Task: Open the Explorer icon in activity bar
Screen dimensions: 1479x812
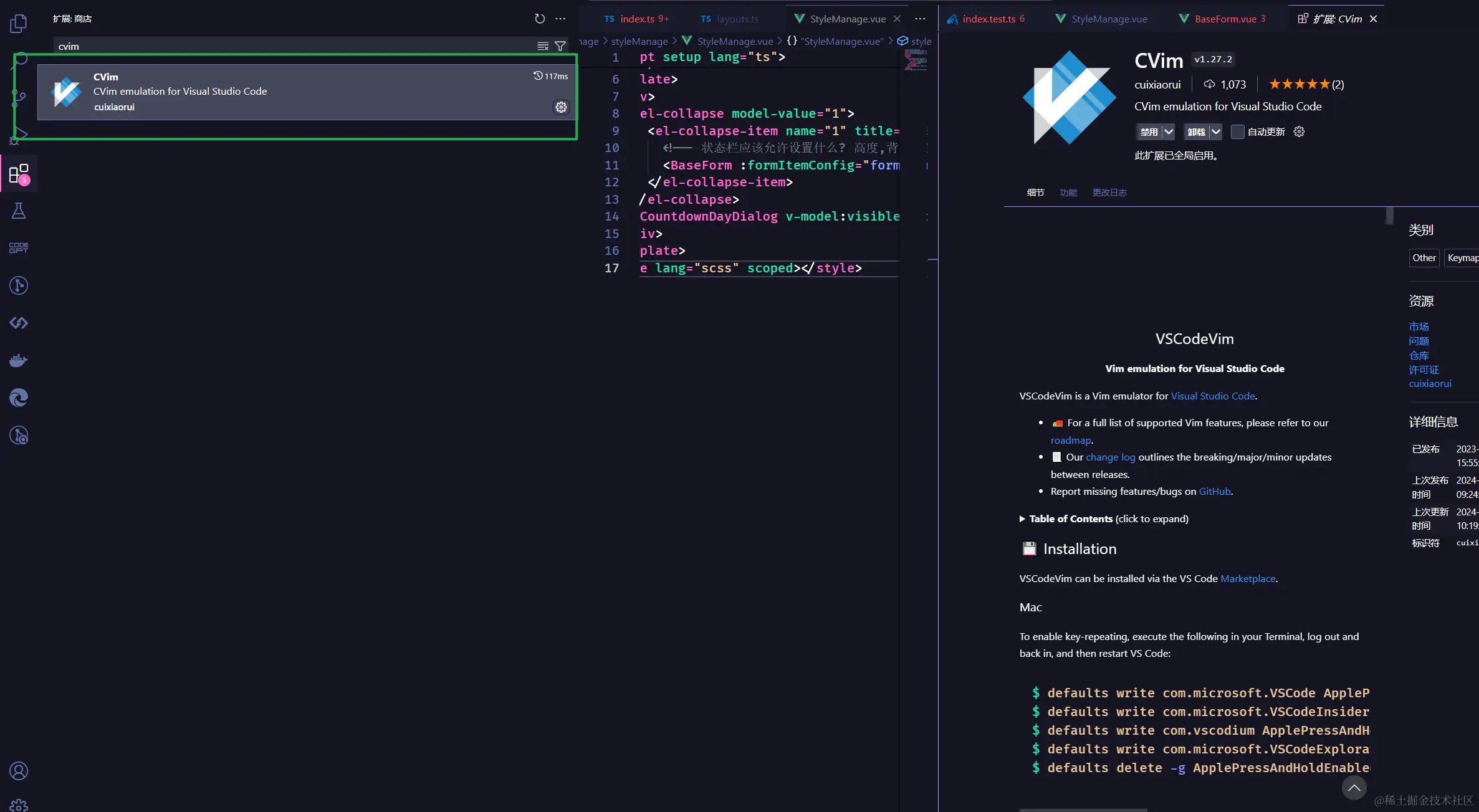Action: coord(19,23)
